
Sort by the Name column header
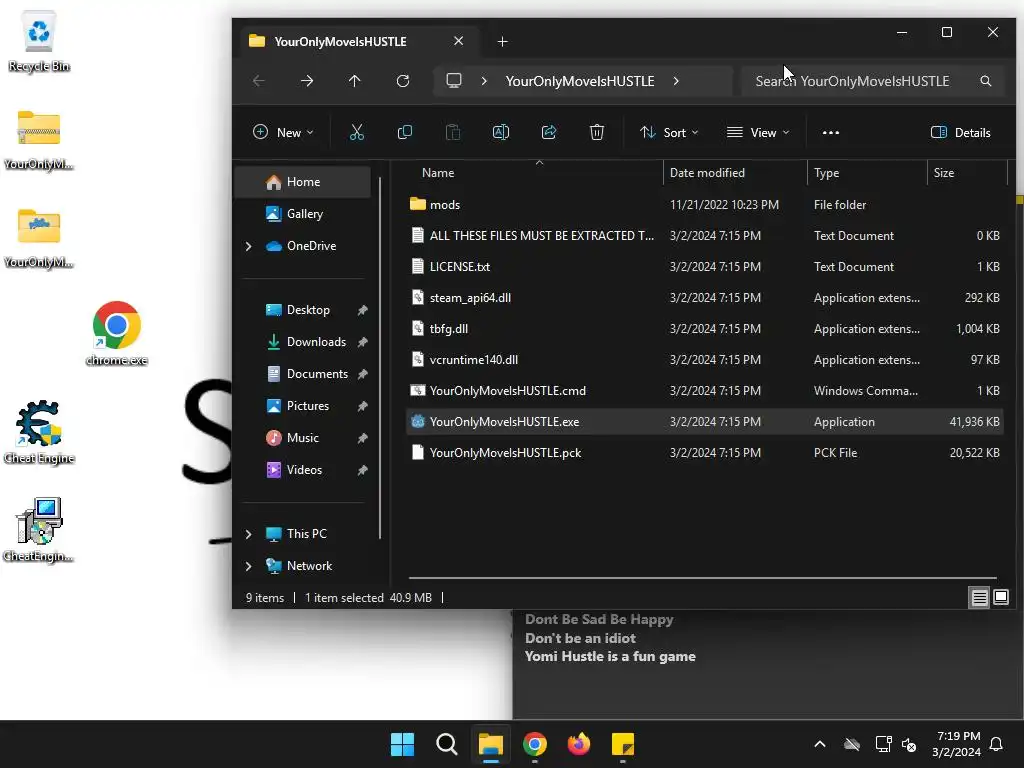pyautogui.click(x=535, y=173)
